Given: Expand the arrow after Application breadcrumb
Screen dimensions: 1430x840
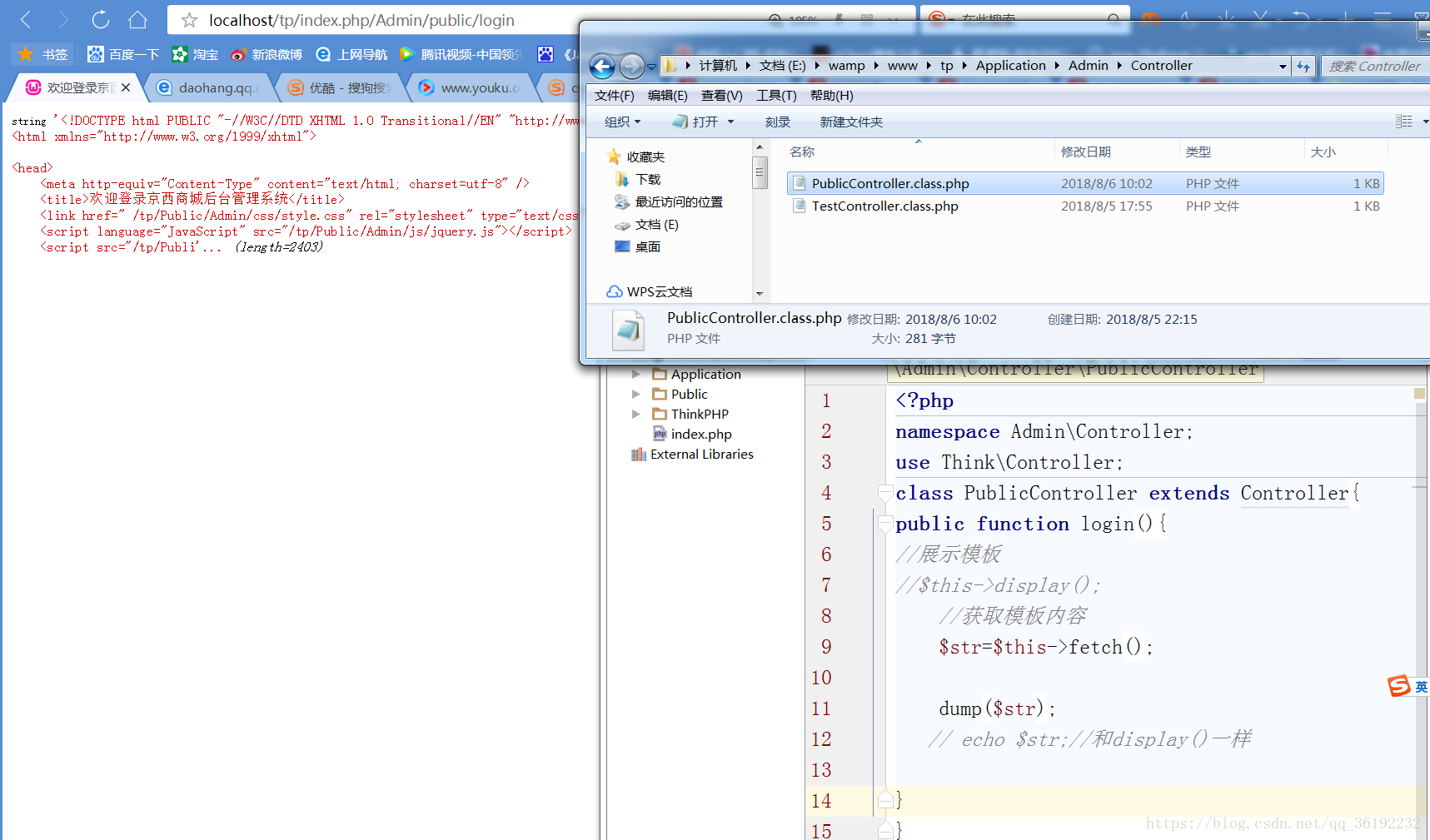Looking at the screenshot, I should pos(1057,66).
